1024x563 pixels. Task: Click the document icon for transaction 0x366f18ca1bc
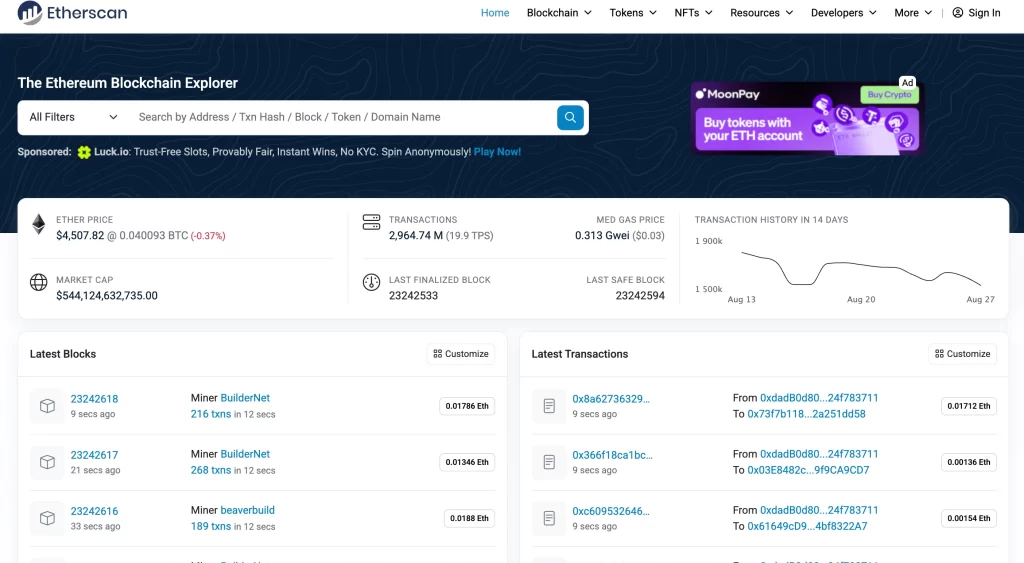tap(549, 462)
